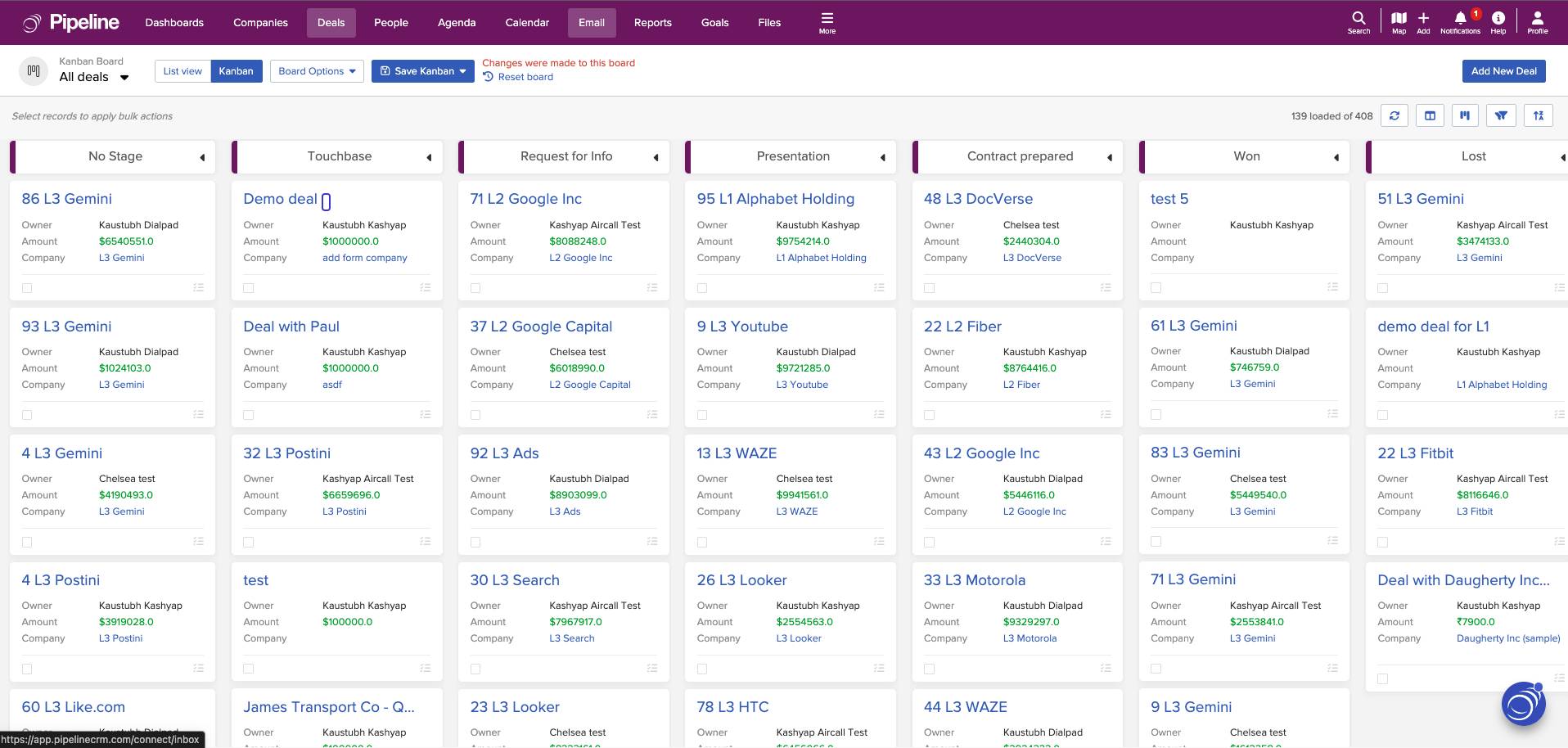Click the Add plus icon in top bar

(x=1423, y=21)
